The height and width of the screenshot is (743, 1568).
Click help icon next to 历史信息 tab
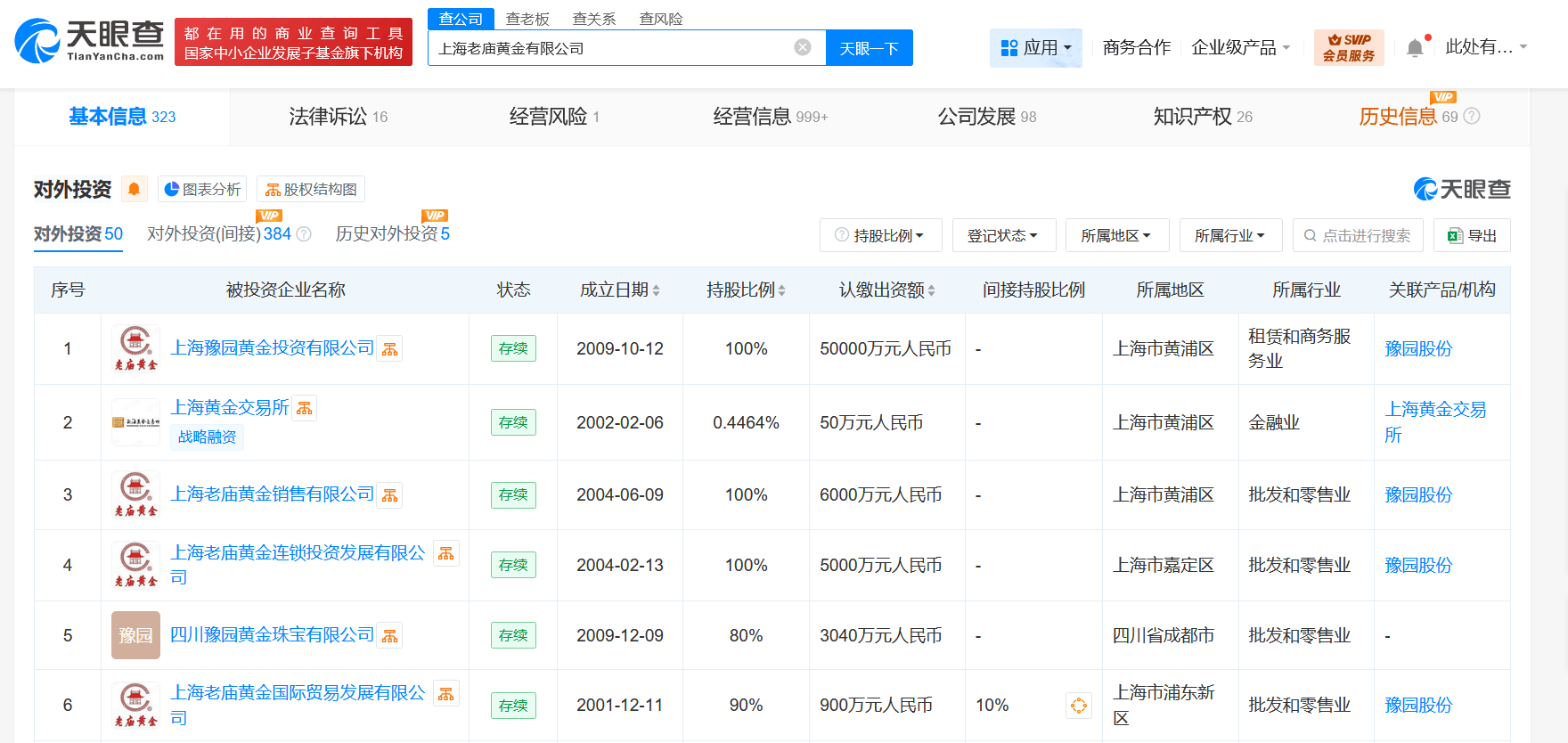(1472, 117)
